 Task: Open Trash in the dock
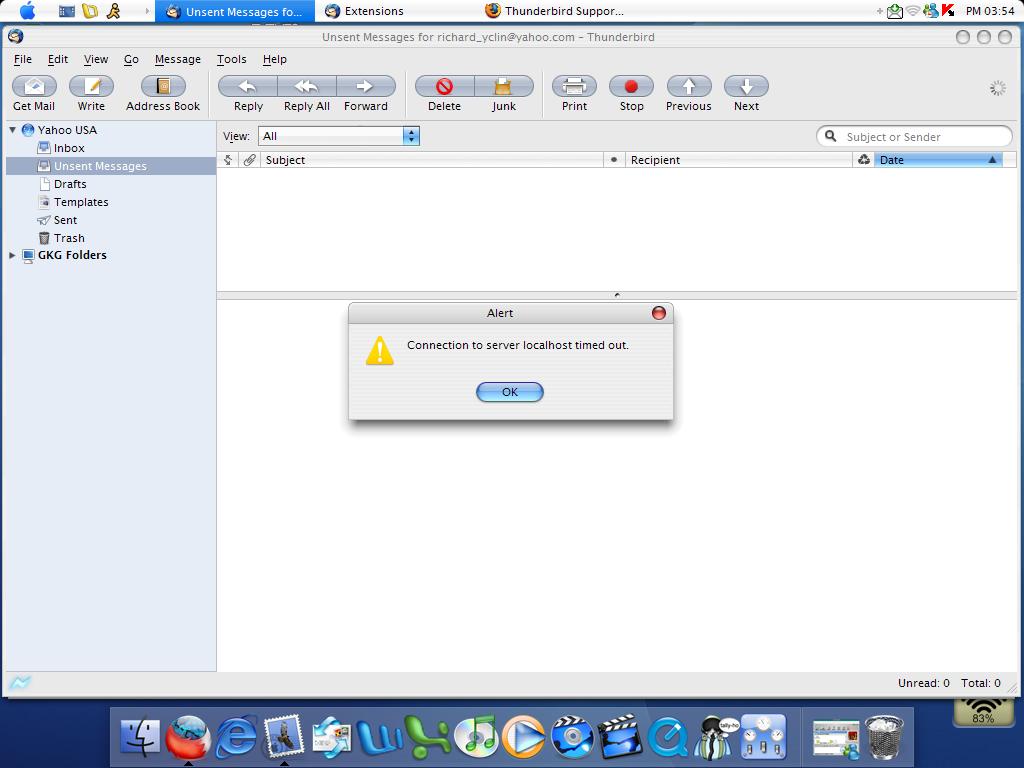pos(884,737)
